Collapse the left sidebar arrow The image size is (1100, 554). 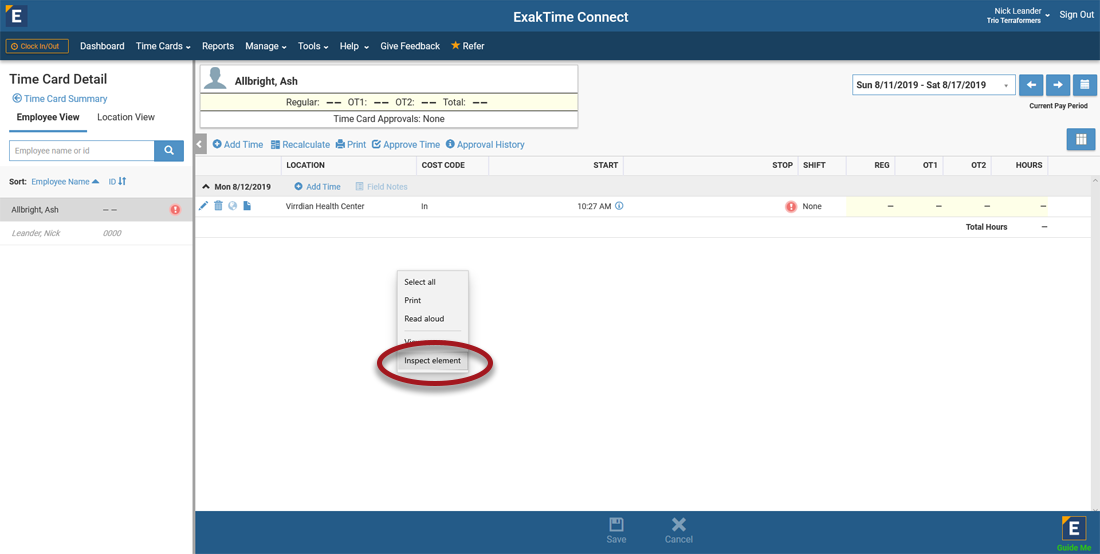[x=200, y=144]
